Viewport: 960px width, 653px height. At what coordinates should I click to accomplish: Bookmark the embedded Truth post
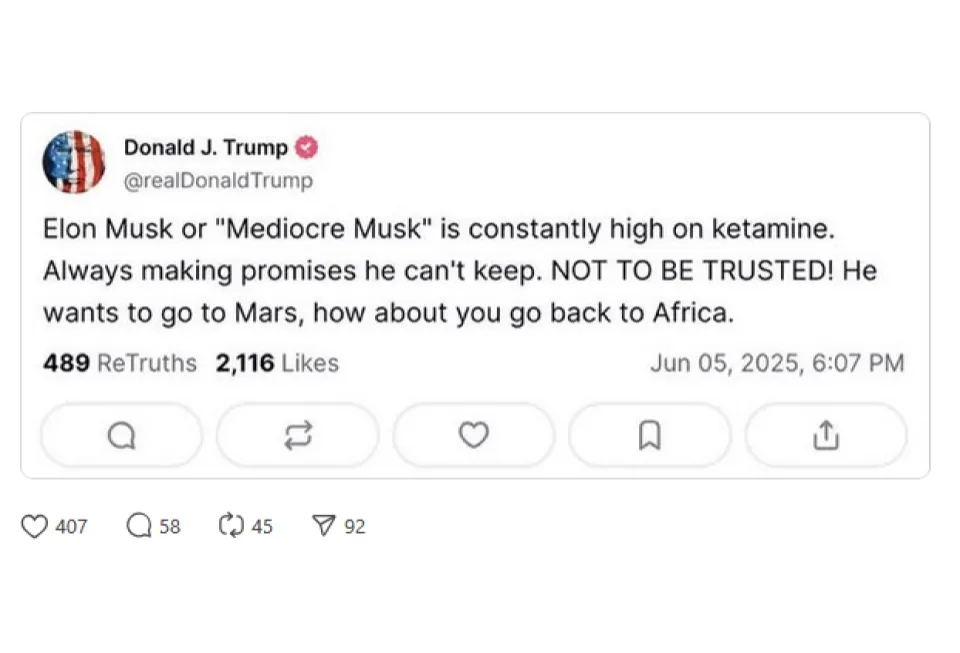tap(649, 436)
